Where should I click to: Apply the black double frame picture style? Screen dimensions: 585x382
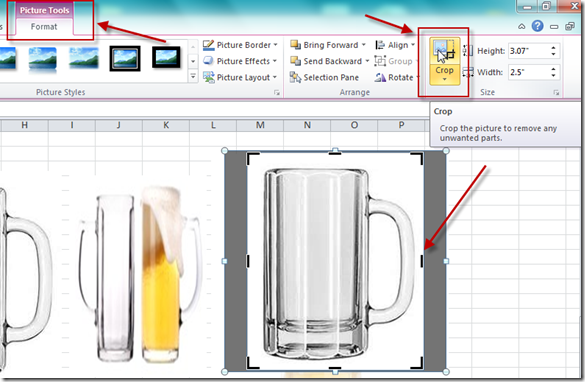125,59
